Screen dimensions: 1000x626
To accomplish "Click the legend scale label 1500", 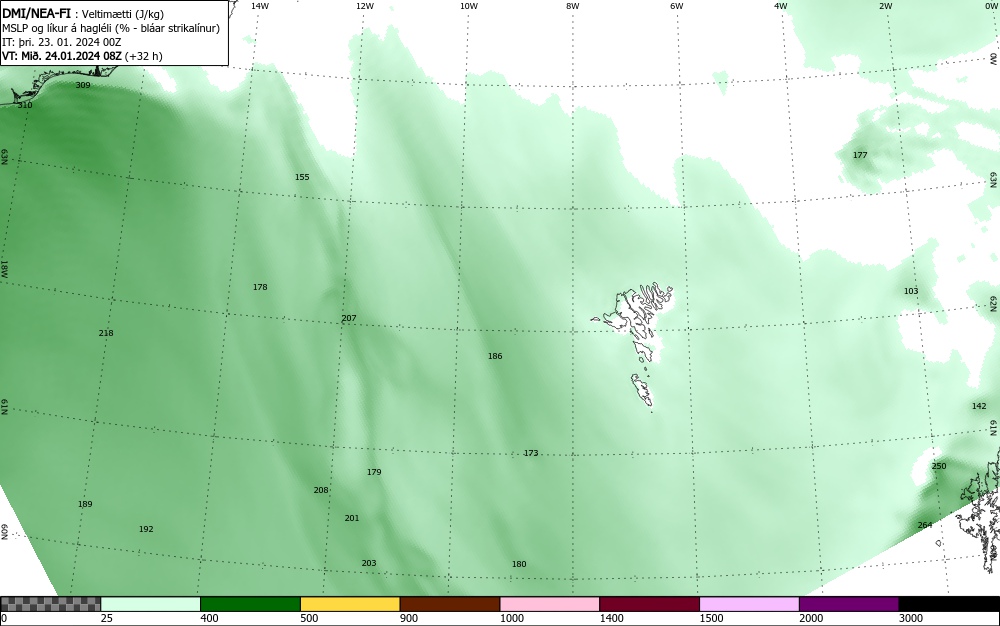I will click(x=712, y=618).
